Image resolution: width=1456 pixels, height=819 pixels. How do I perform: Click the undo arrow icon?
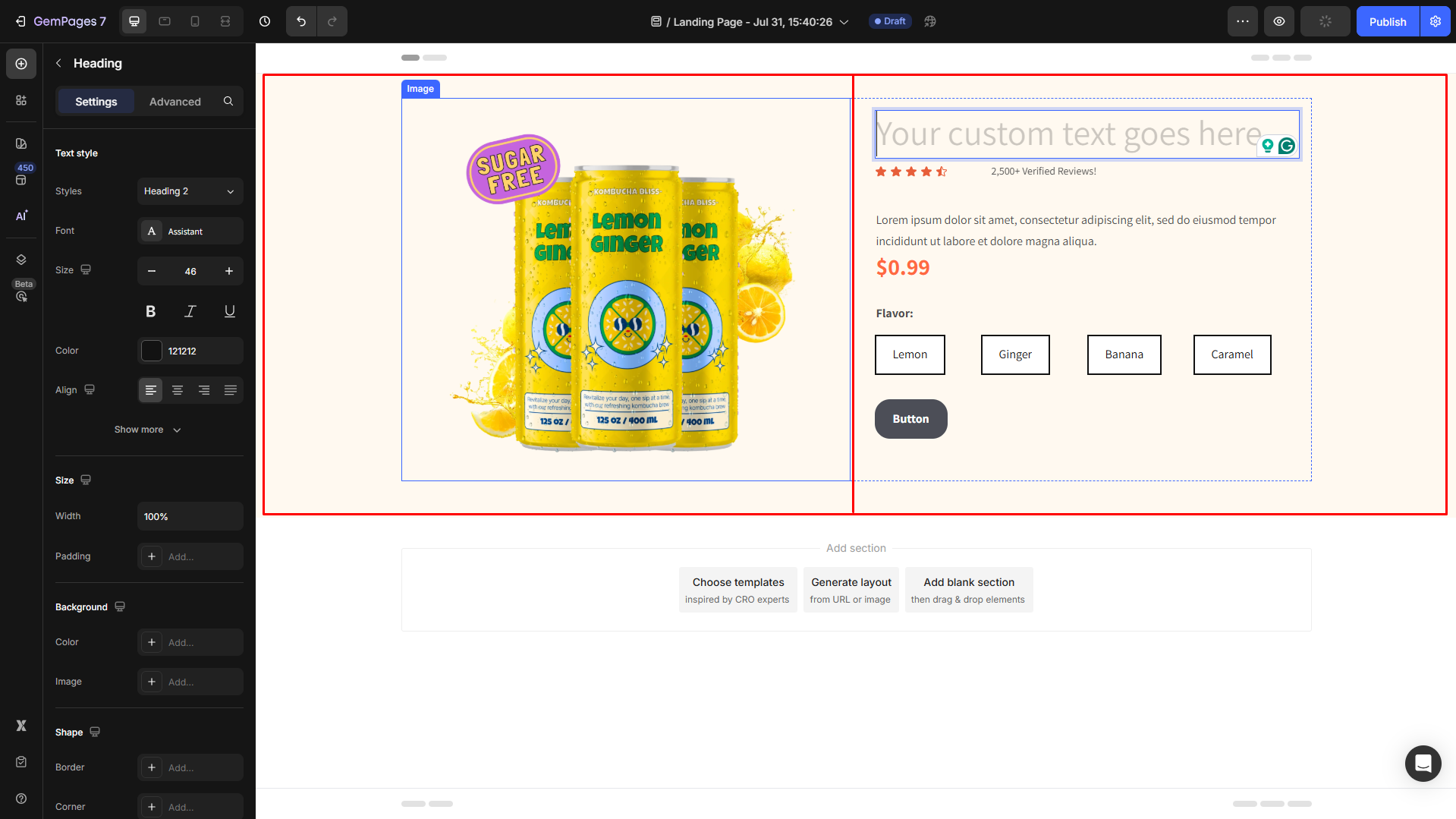[301, 21]
